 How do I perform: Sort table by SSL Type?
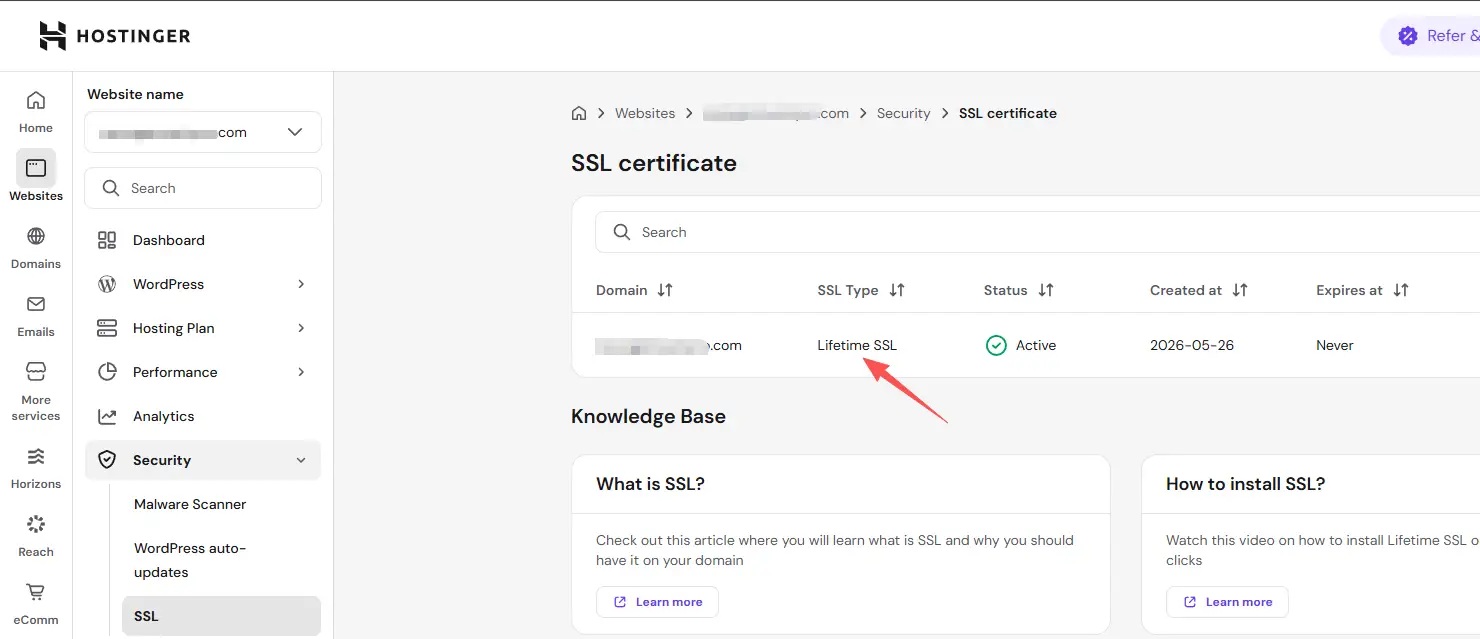897,290
